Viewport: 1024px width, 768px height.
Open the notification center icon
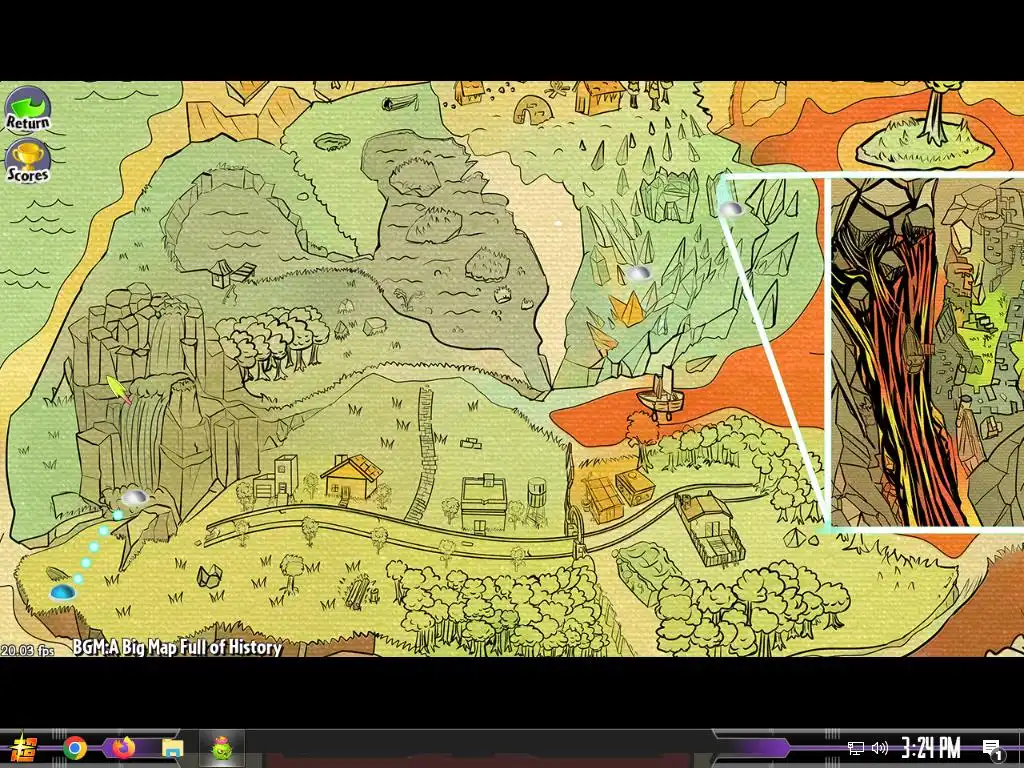pos(993,748)
